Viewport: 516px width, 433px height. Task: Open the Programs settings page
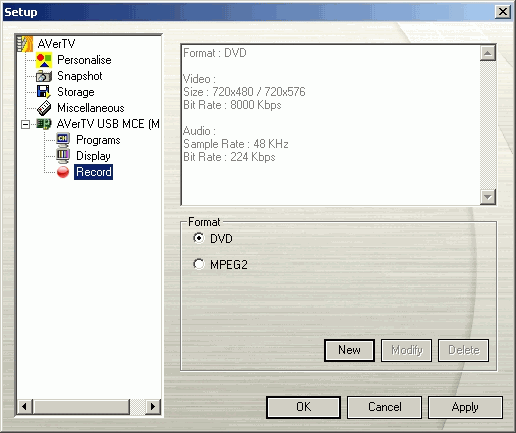click(x=98, y=140)
